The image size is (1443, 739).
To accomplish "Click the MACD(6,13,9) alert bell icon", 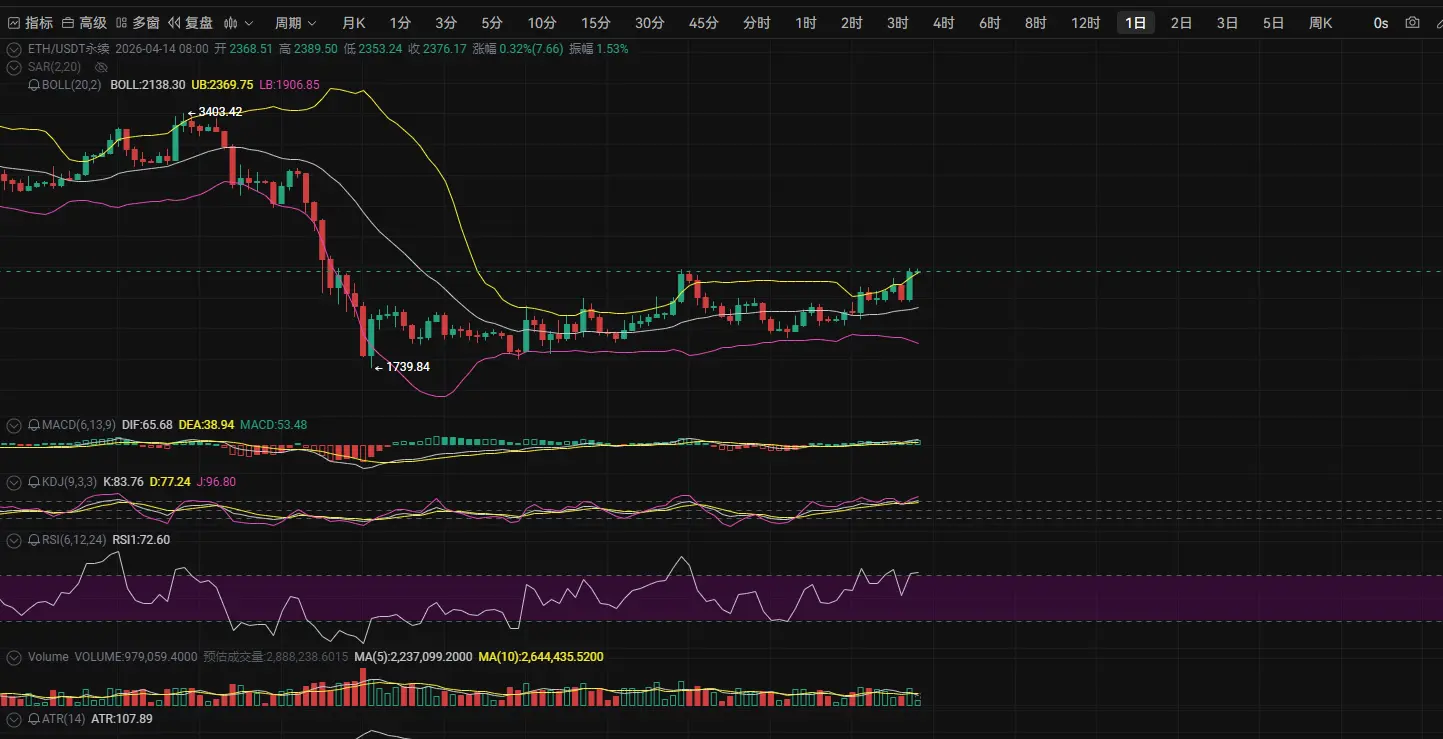I will [x=33, y=425].
